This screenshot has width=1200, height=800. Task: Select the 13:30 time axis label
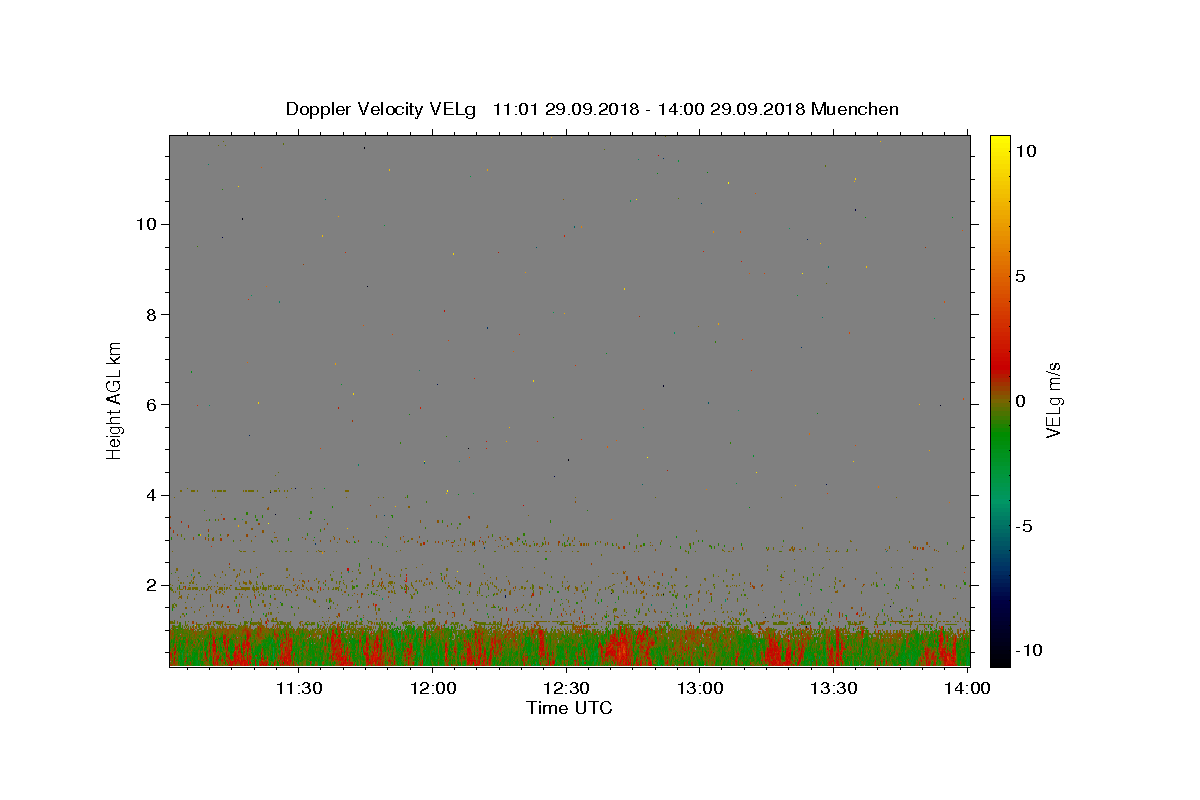pyautogui.click(x=834, y=688)
